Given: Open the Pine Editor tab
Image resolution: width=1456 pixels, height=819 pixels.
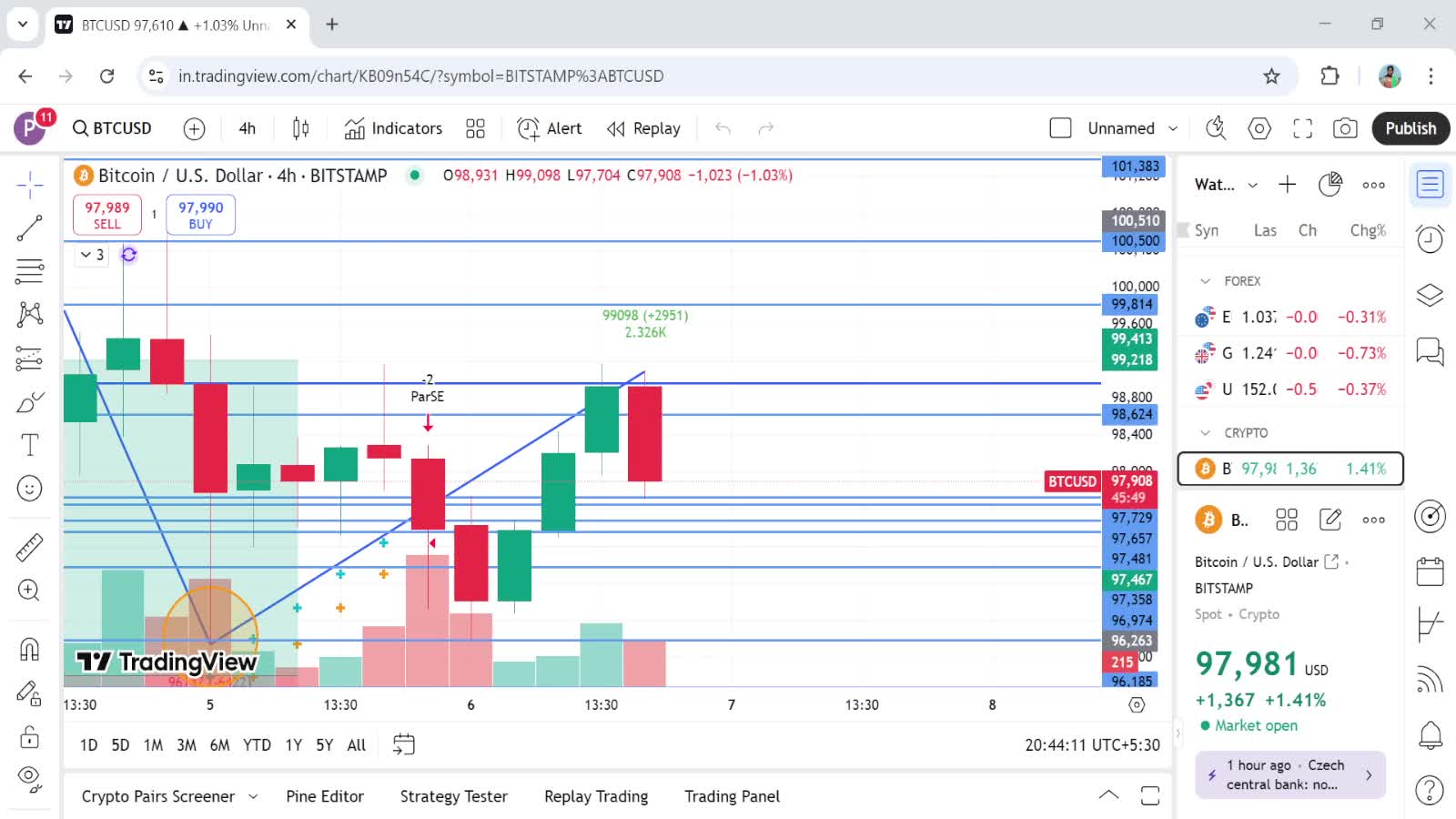Looking at the screenshot, I should pos(325,797).
